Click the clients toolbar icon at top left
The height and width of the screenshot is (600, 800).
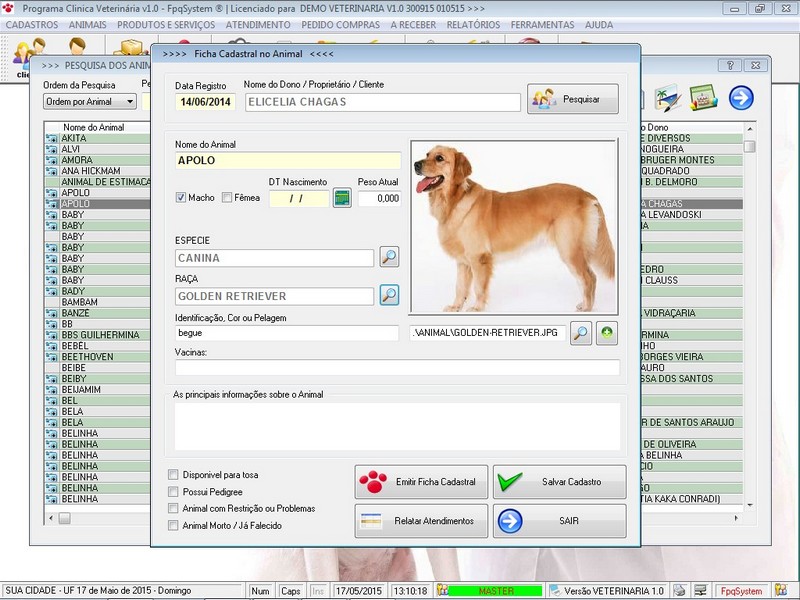(x=29, y=54)
